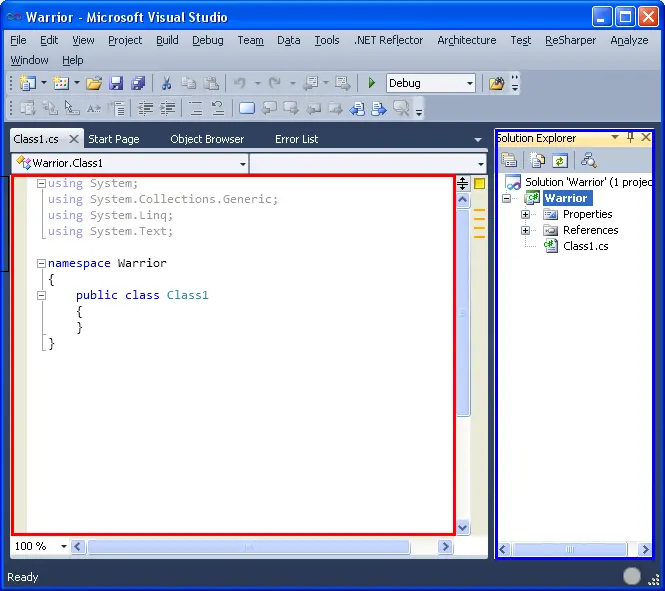
Task: Toggle Show All Files in Solution Explorer
Action: pyautogui.click(x=537, y=161)
